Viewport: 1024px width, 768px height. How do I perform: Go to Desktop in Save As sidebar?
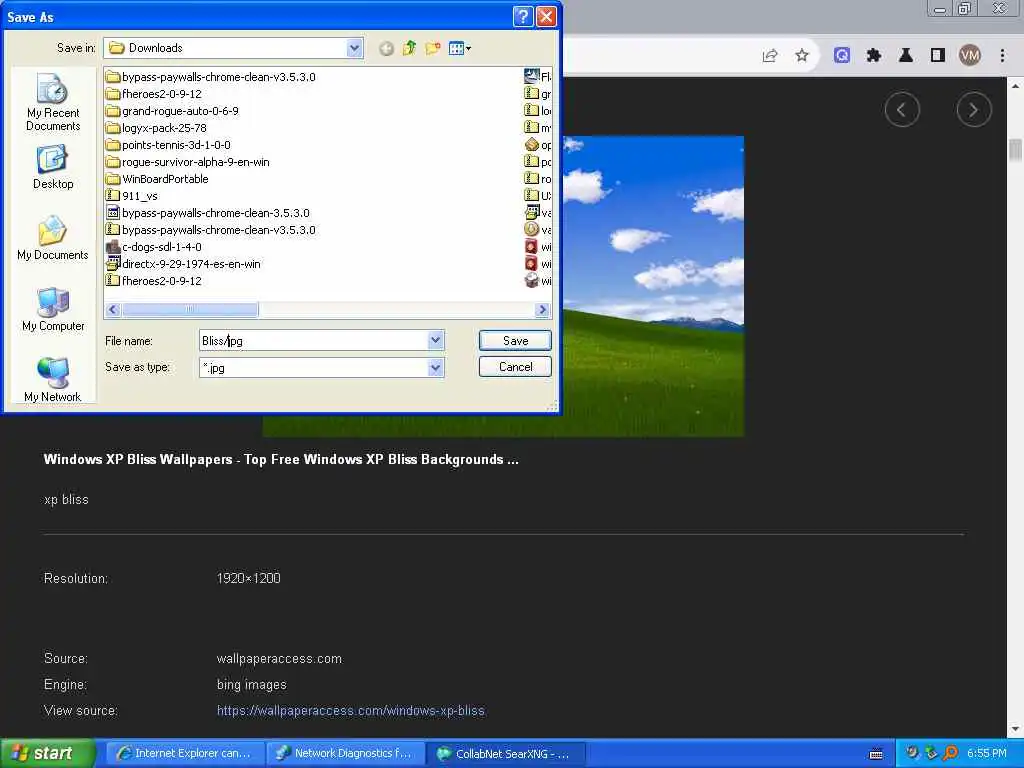[x=53, y=168]
